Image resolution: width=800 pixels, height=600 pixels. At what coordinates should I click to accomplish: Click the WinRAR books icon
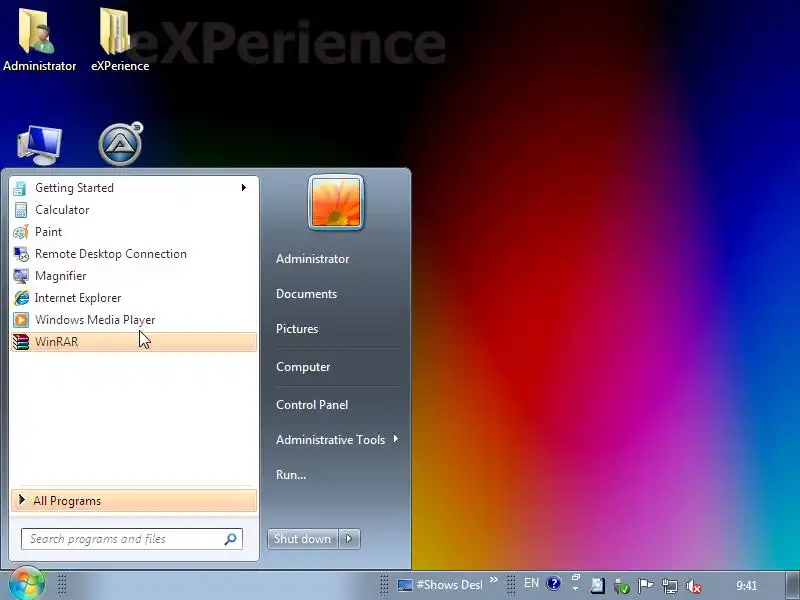click(21, 342)
